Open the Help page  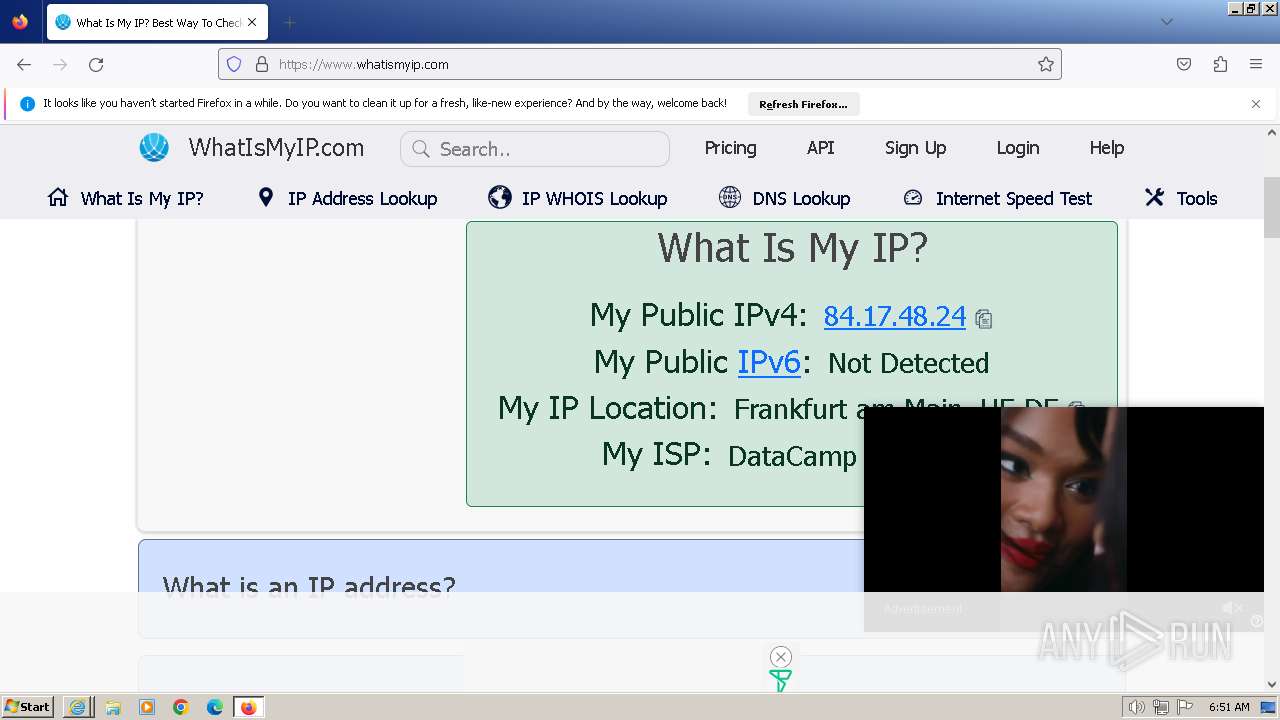tap(1106, 148)
